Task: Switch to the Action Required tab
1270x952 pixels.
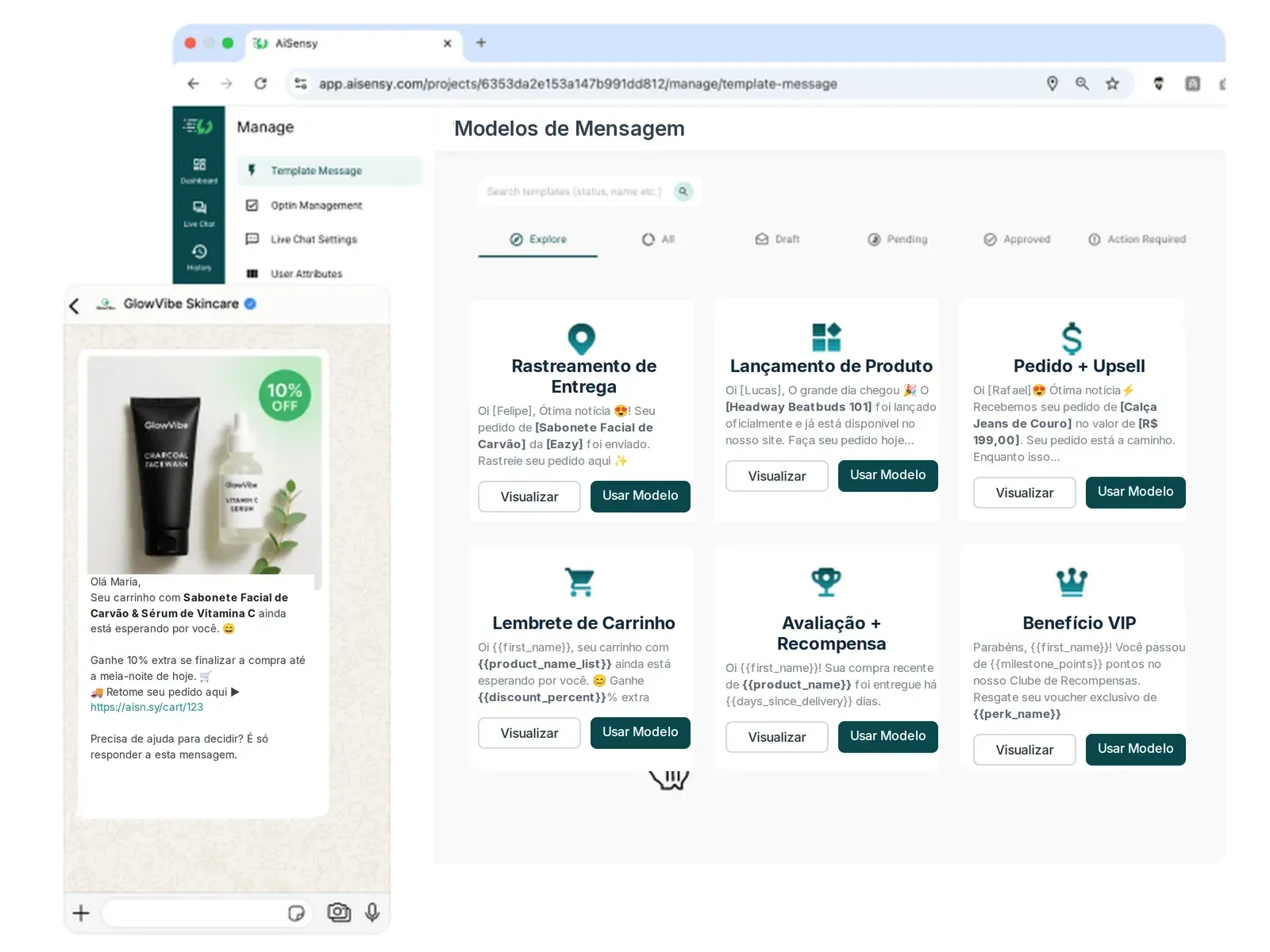Action: 1137,239
